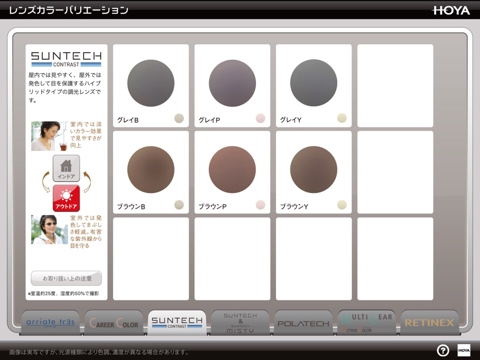Select the Suntech Contrast tab
Viewport: 480px width, 360px height.
point(177,322)
